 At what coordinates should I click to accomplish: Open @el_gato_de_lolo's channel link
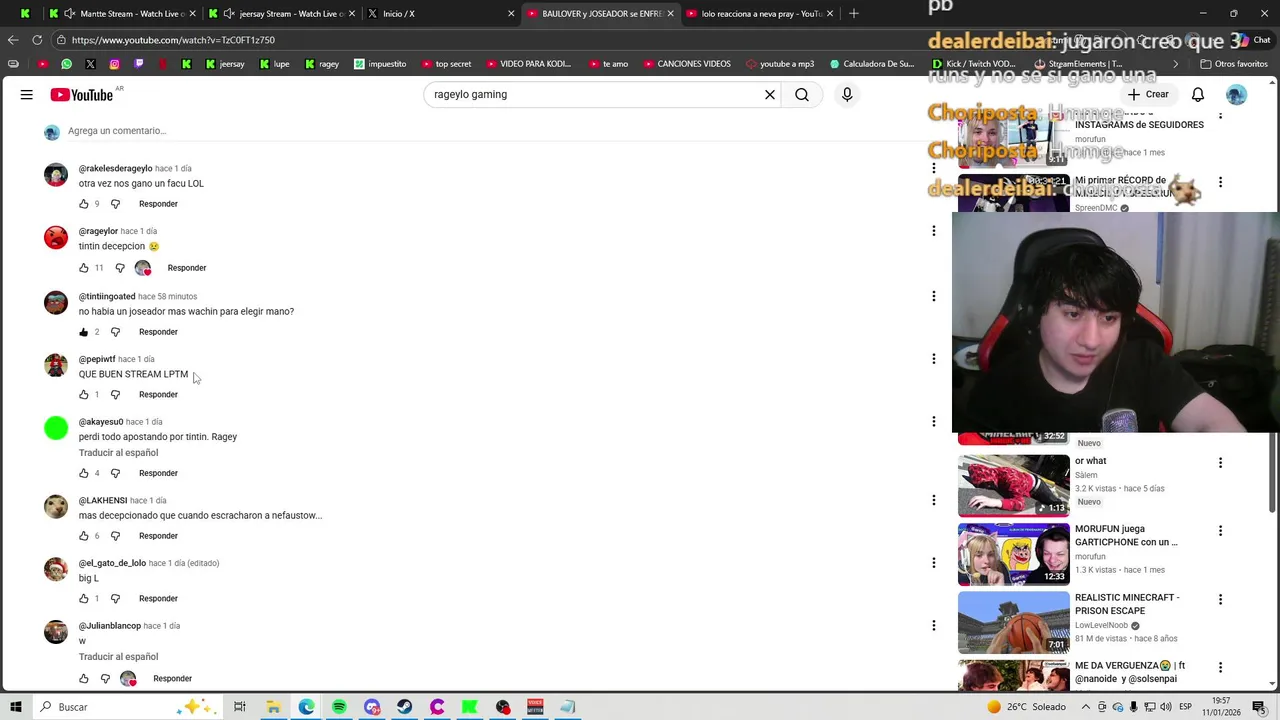pos(112,563)
